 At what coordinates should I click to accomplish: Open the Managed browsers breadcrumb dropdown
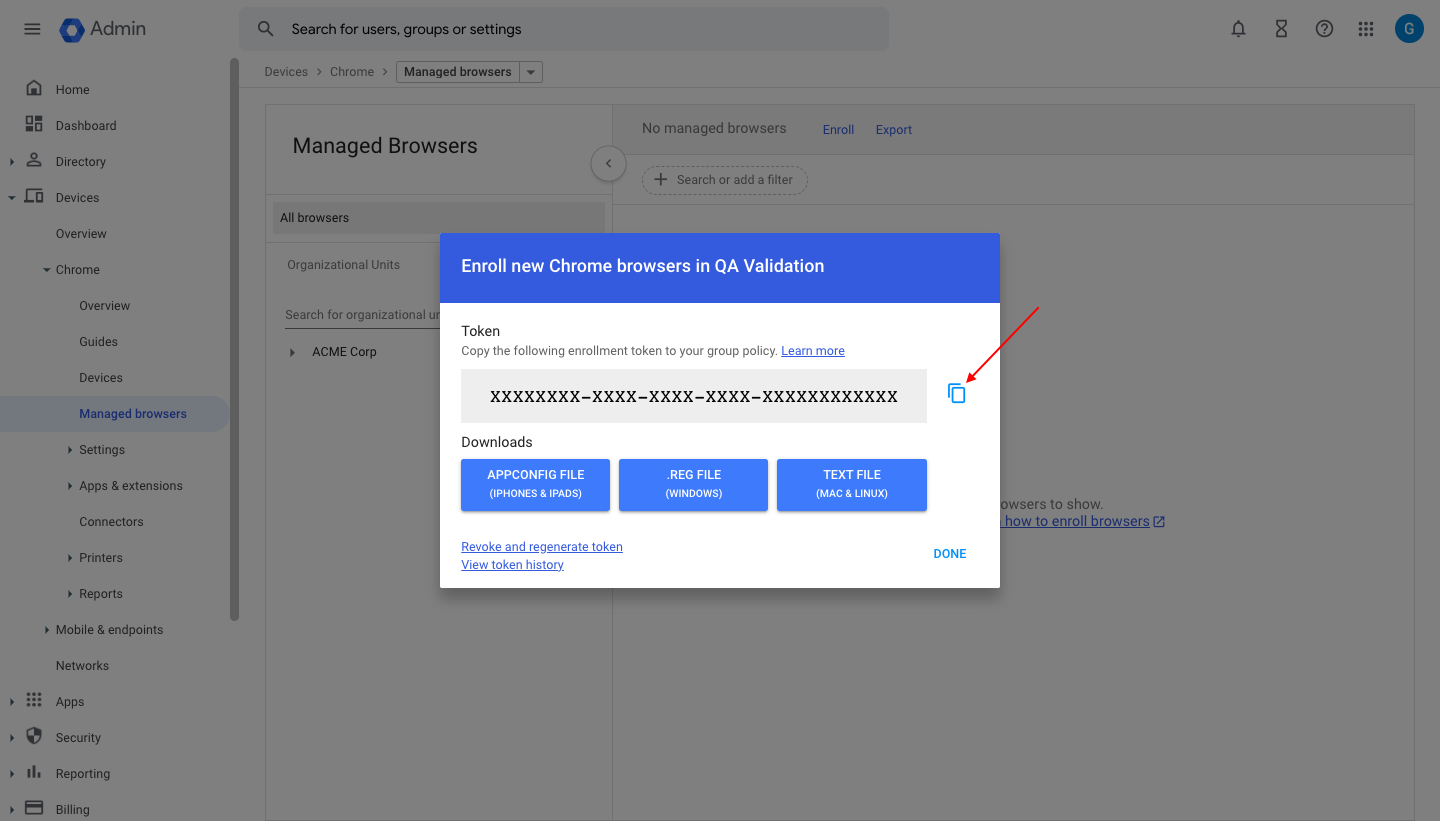[532, 72]
